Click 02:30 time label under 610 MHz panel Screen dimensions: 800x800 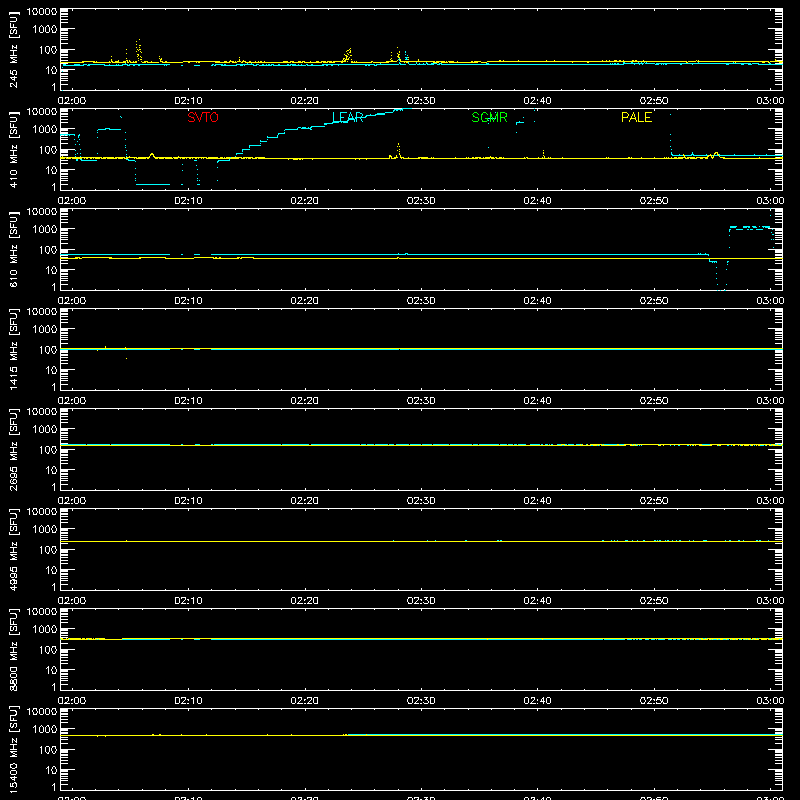pos(421,301)
